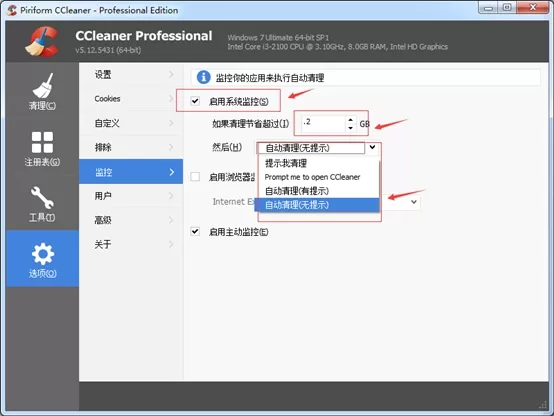Decrease GB threshold with down arrow
This screenshot has width=554, height=416.
pos(350,128)
